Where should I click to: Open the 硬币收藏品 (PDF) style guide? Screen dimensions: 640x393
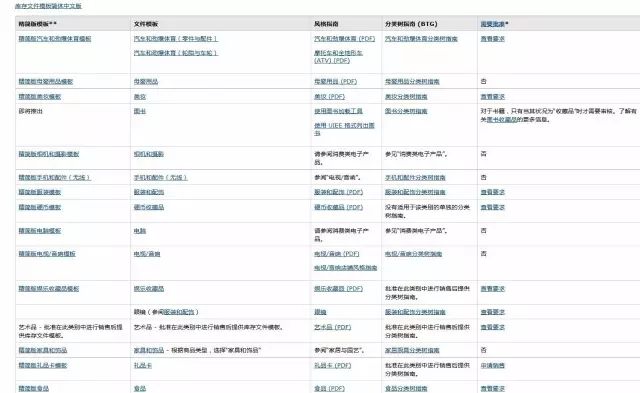pos(338,207)
